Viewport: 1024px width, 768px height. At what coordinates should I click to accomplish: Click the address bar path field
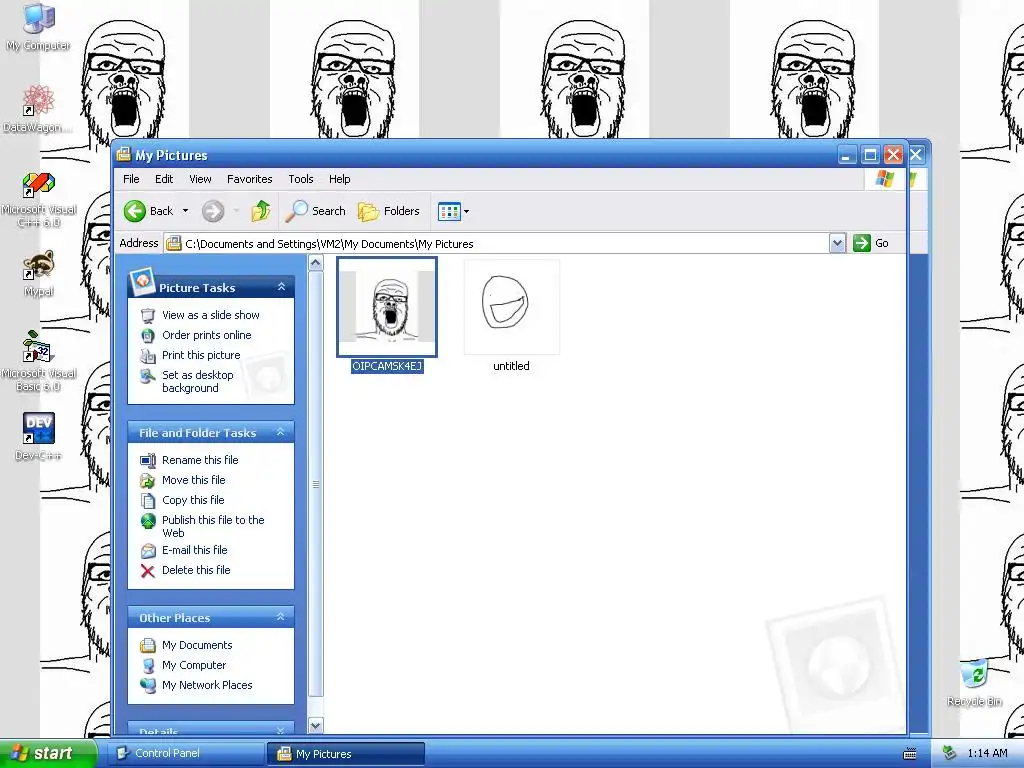click(497, 244)
